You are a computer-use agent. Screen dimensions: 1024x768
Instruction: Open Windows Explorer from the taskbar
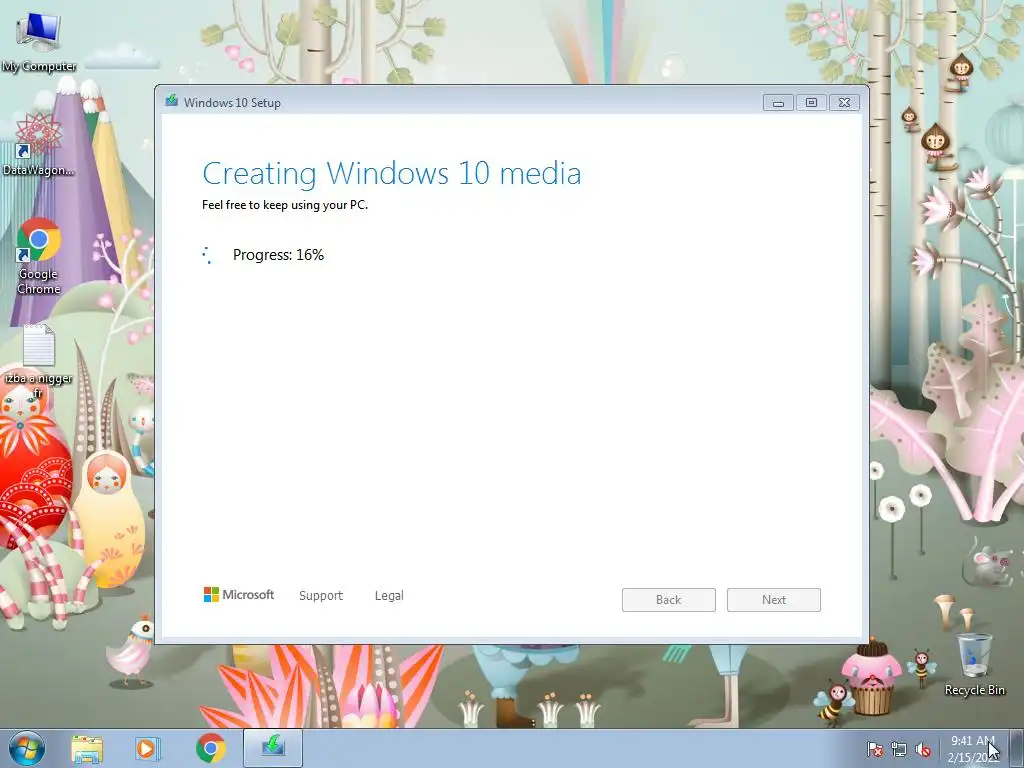(87, 748)
